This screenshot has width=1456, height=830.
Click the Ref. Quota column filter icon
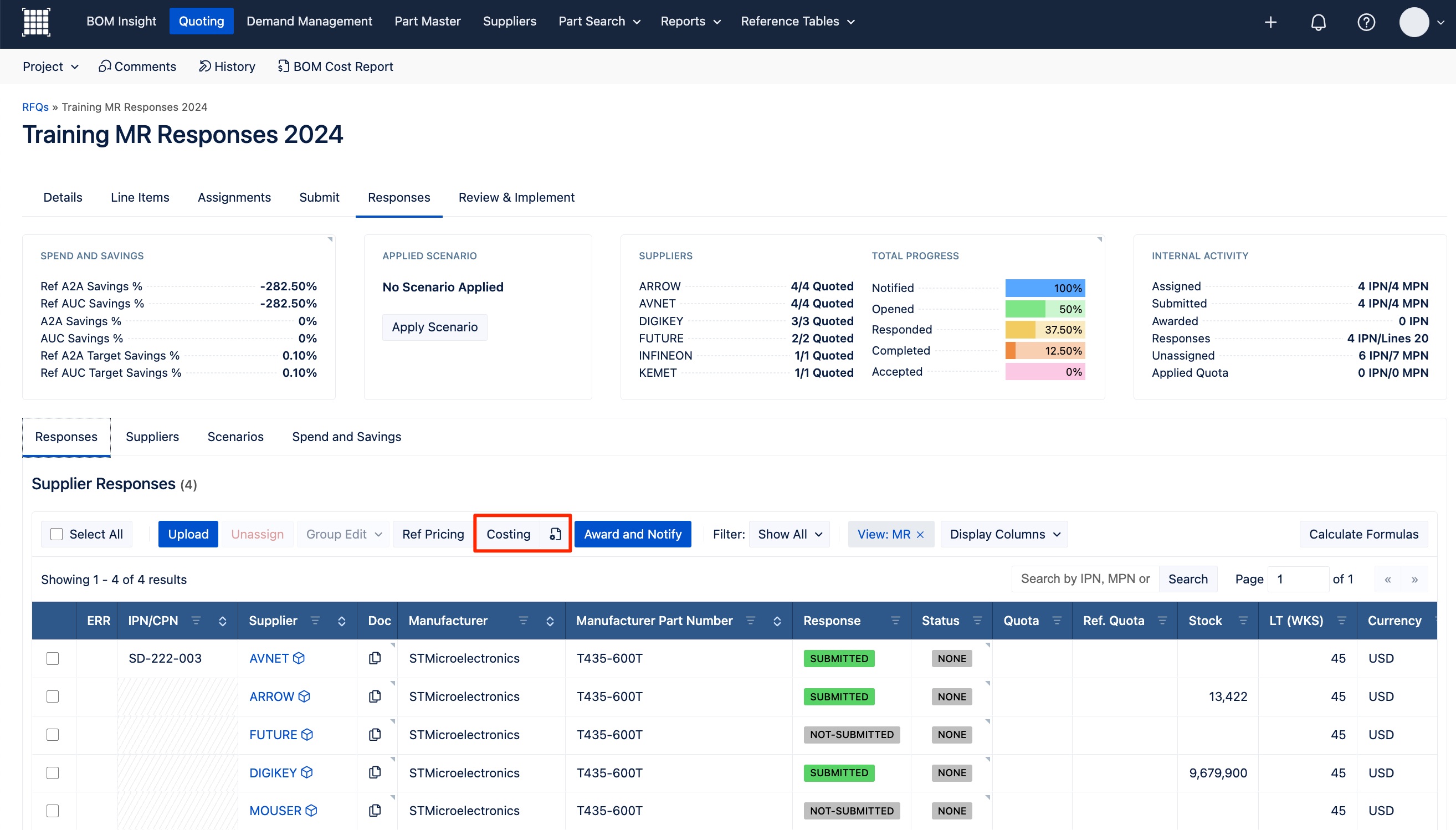click(1162, 620)
